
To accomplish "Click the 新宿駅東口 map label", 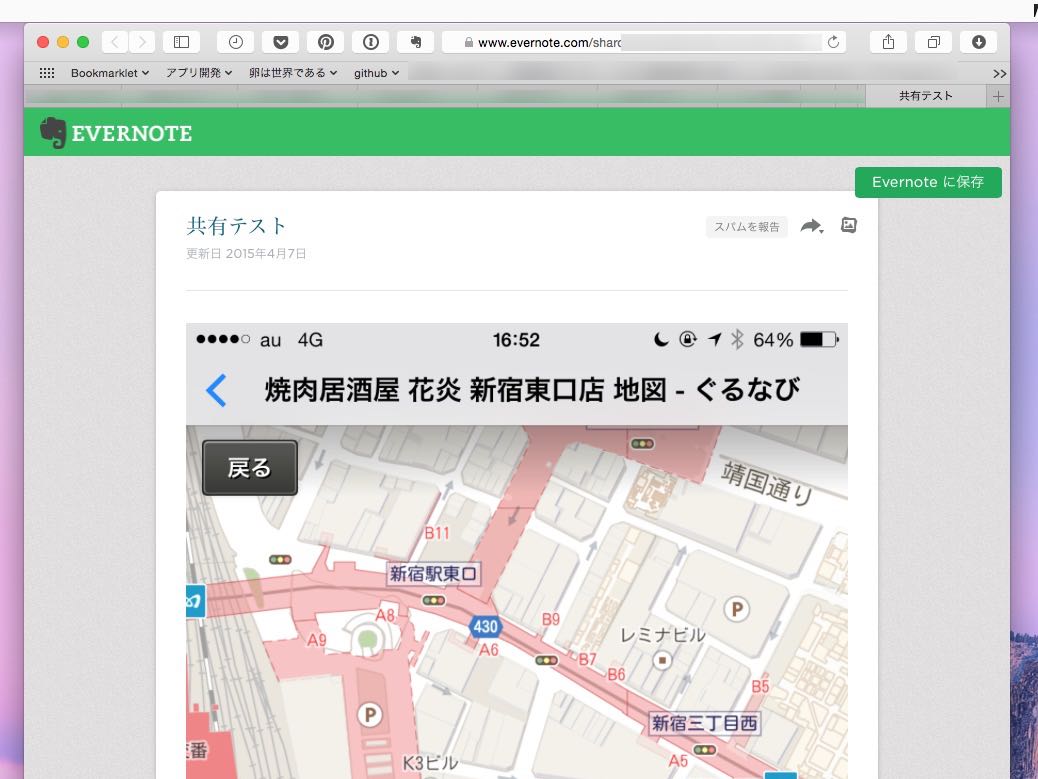I will [x=433, y=574].
